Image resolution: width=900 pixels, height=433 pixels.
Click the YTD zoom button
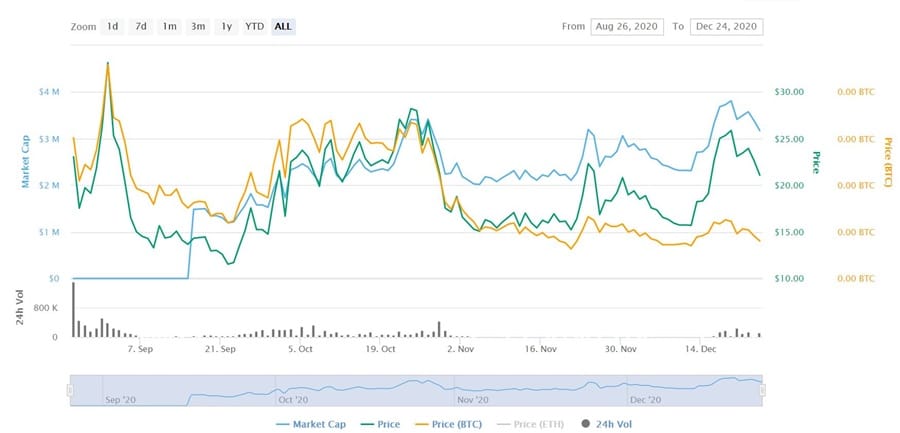[255, 26]
